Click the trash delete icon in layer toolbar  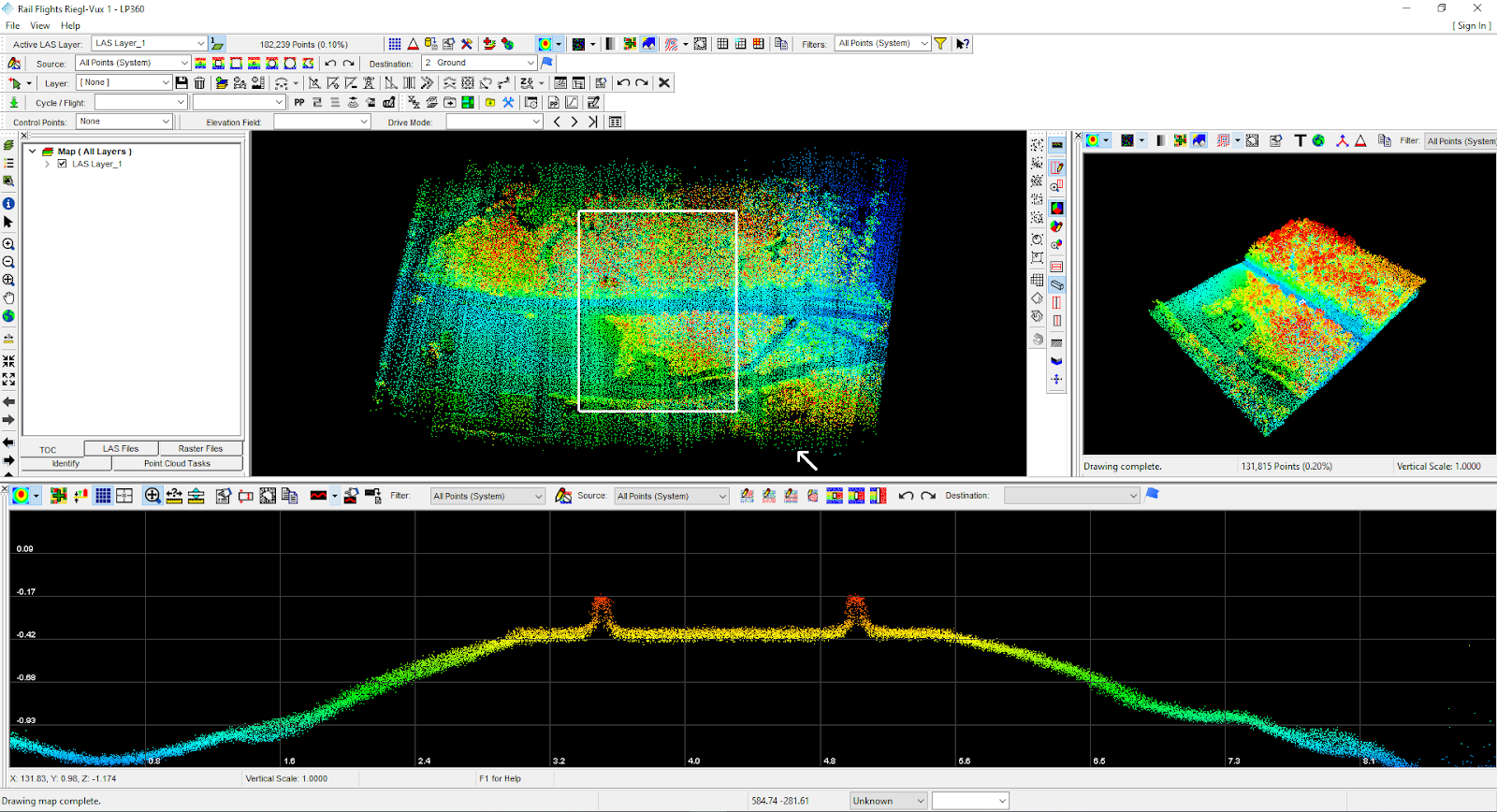point(199,83)
